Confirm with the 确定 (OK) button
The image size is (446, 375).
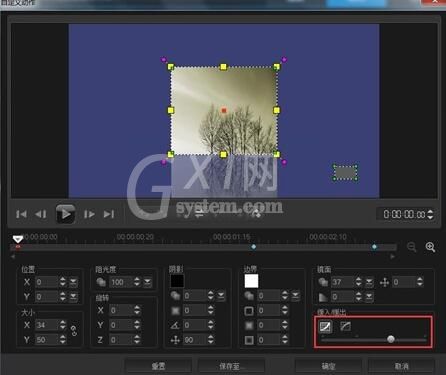click(x=328, y=366)
